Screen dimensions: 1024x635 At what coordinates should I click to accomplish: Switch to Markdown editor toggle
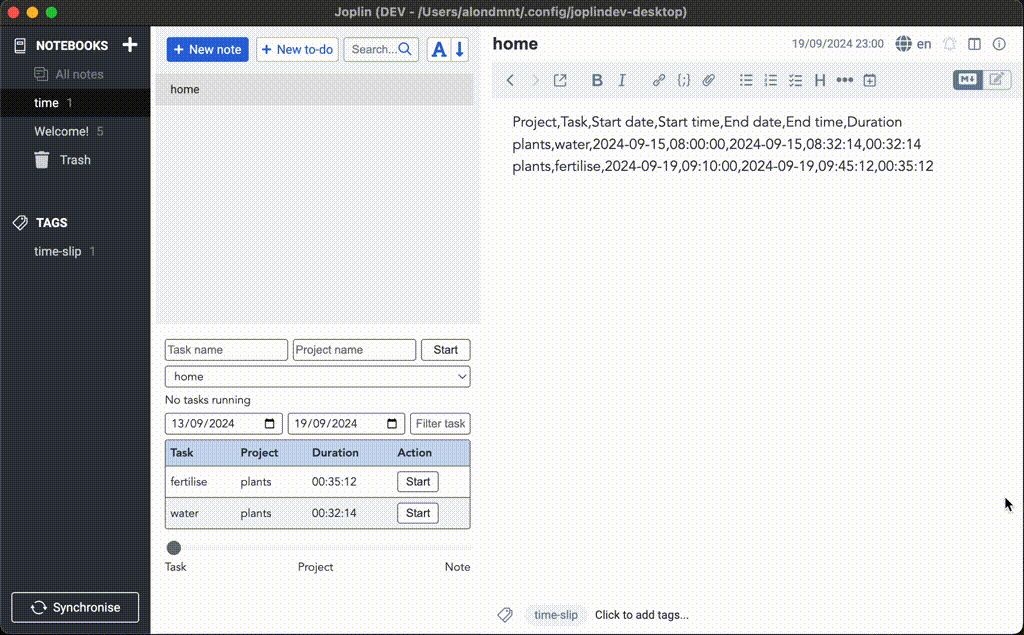[967, 80]
